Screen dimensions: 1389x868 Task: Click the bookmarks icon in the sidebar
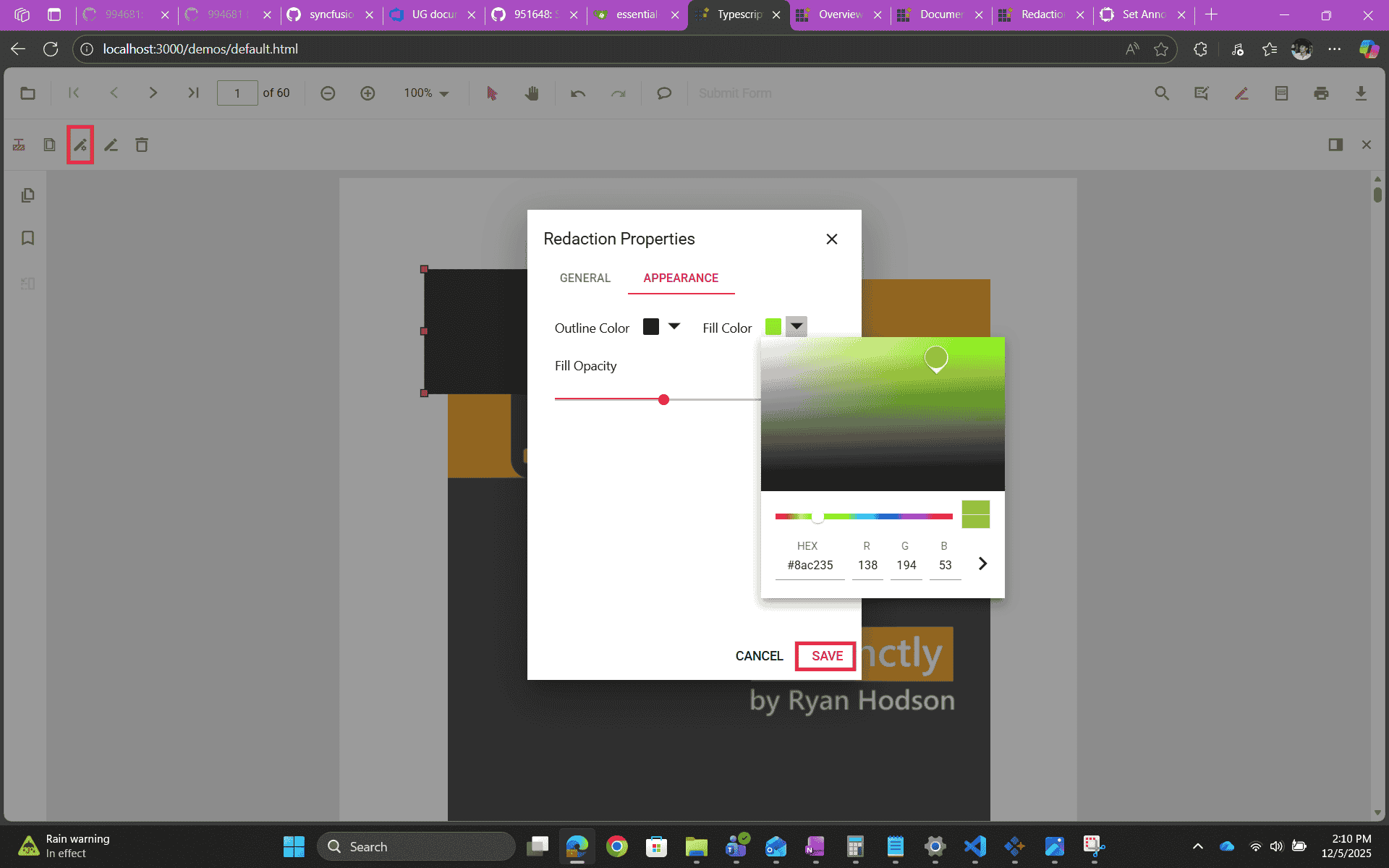[27, 238]
